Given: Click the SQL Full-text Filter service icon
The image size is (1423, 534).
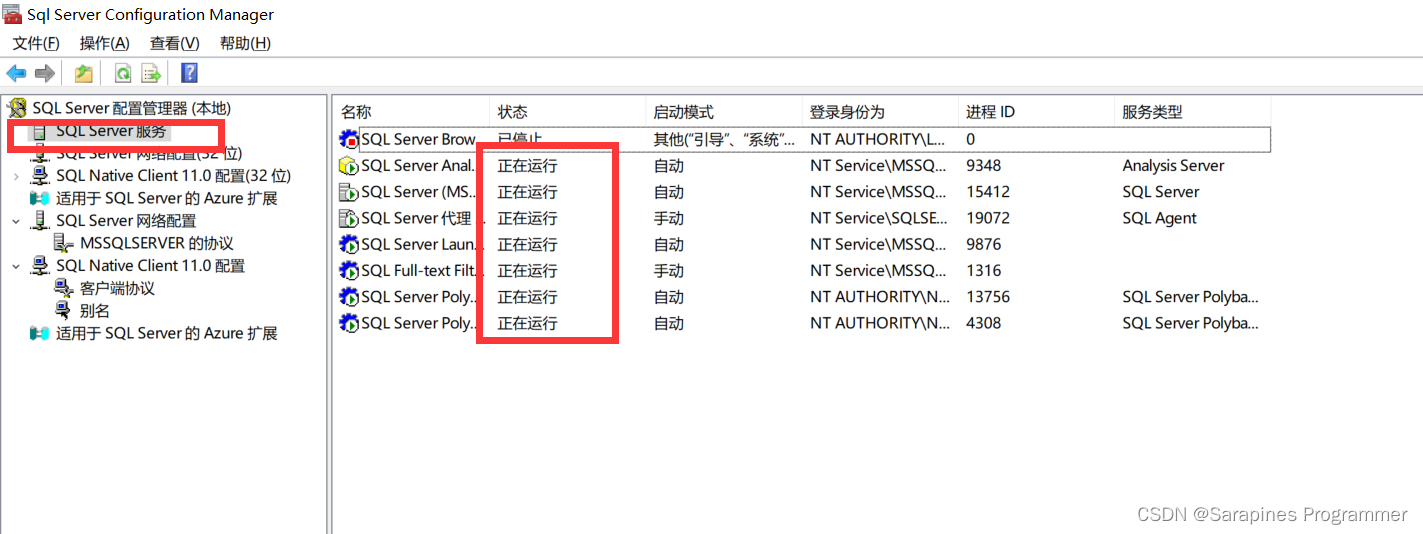Looking at the screenshot, I should [x=349, y=271].
